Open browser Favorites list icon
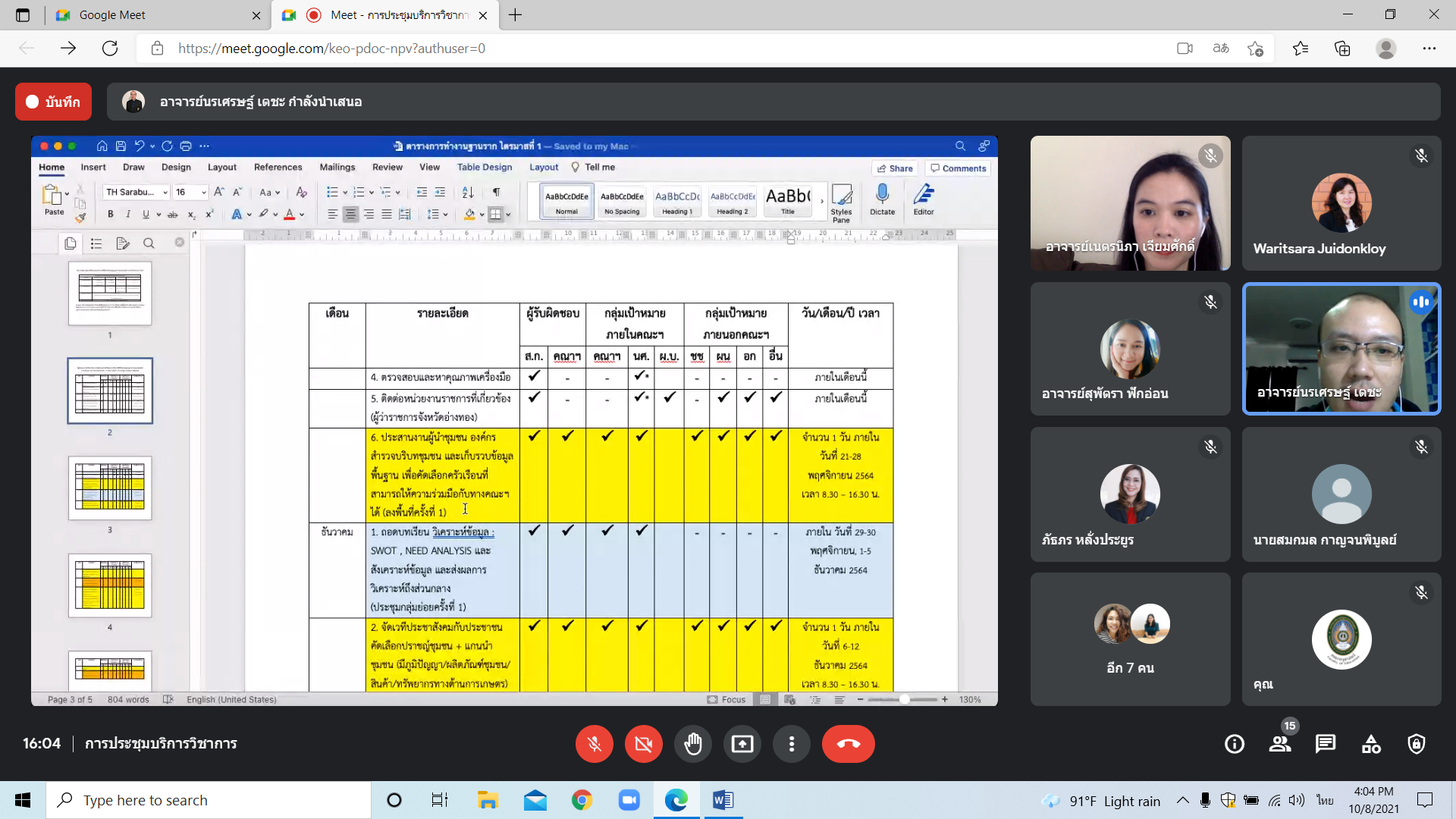This screenshot has width=1456, height=819. [x=1301, y=49]
